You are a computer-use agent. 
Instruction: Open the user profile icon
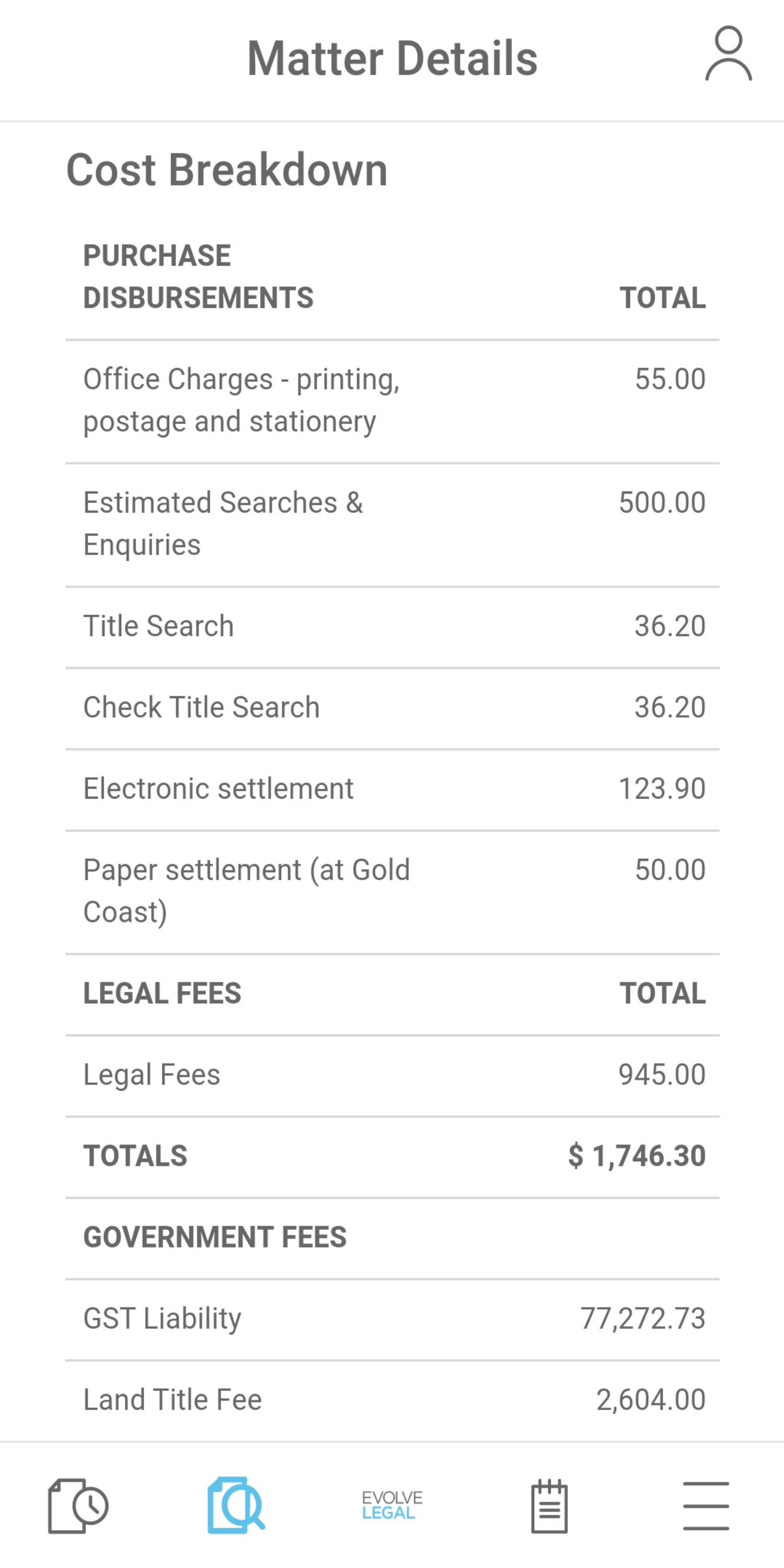click(x=728, y=53)
